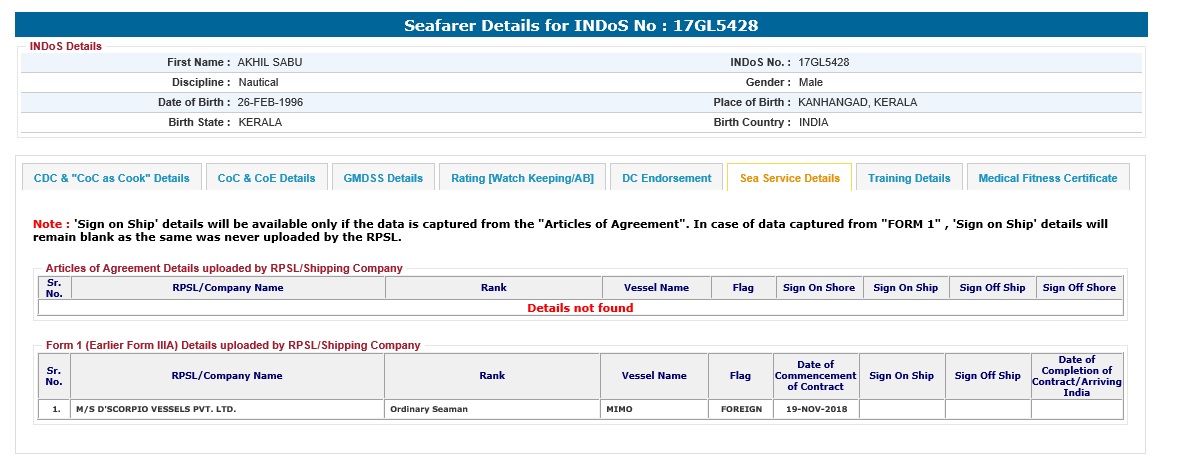Click the 19-NOV-2018 commencement date cell
This screenshot has width=1182, height=462.
point(815,409)
